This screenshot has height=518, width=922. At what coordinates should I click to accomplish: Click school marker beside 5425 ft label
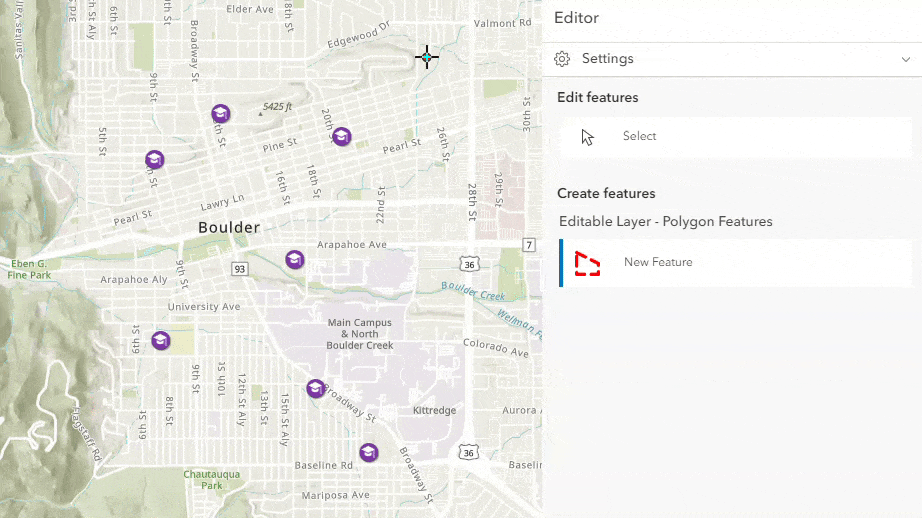(220, 114)
